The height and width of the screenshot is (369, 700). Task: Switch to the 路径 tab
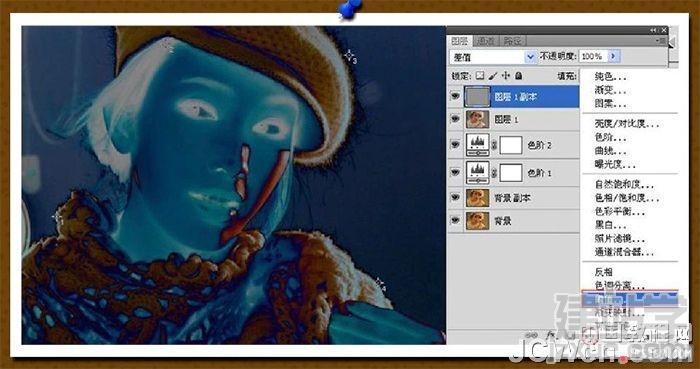click(x=512, y=41)
